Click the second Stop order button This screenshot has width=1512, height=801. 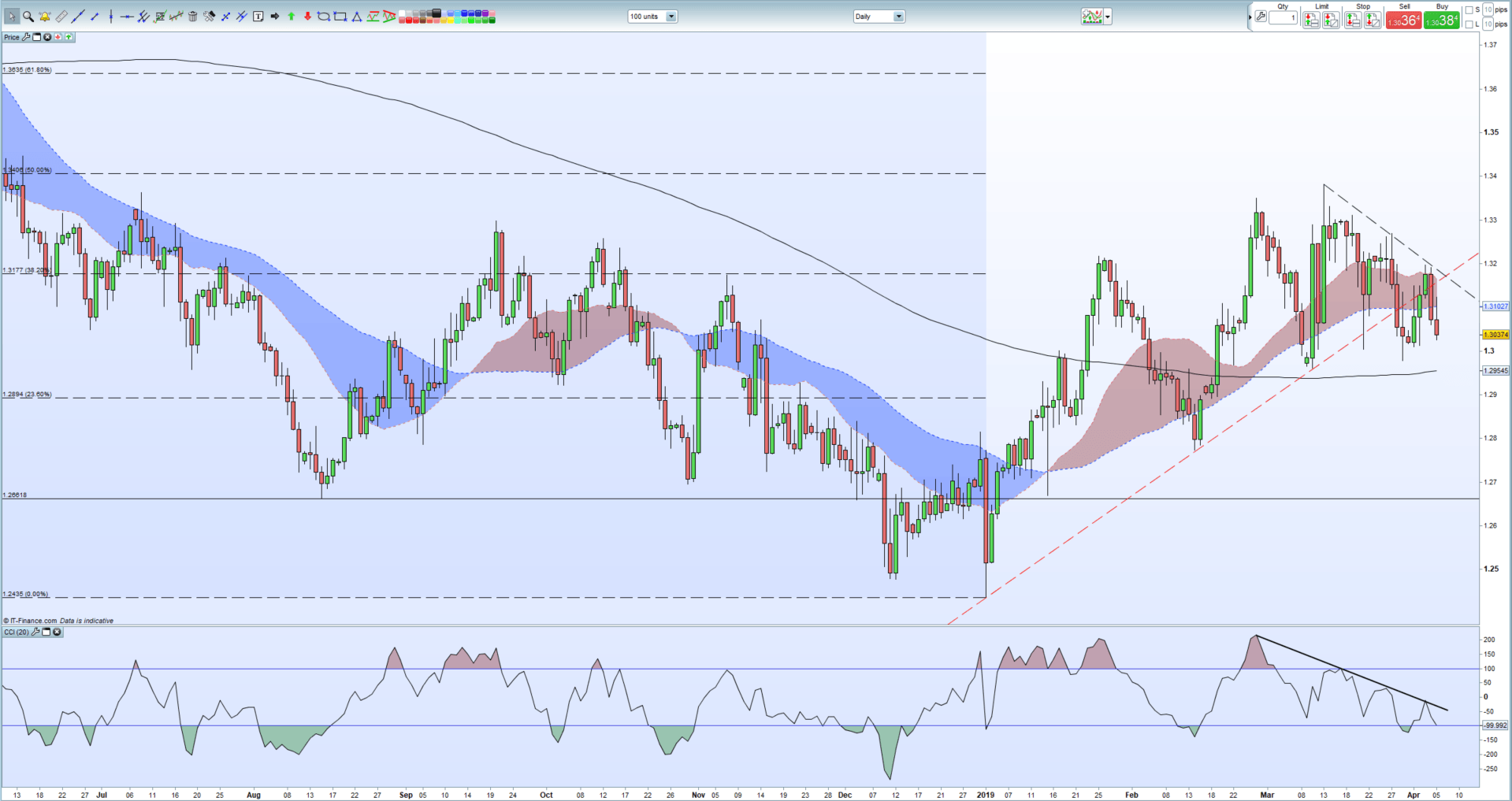[1373, 20]
